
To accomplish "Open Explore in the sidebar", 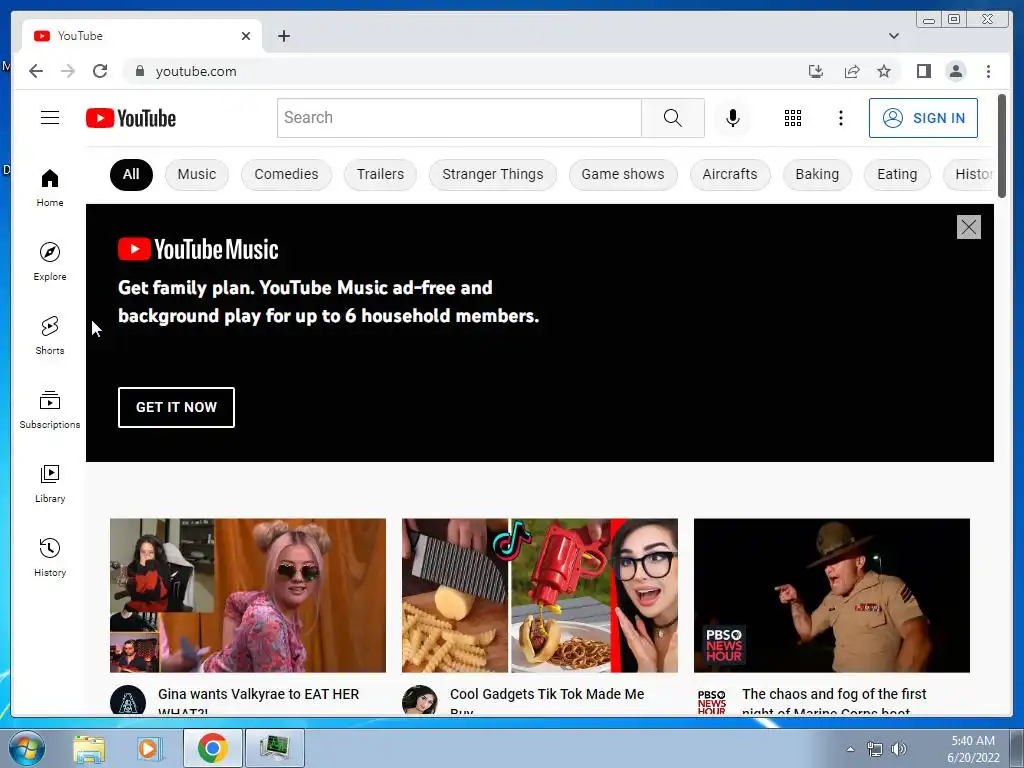I will (50, 261).
